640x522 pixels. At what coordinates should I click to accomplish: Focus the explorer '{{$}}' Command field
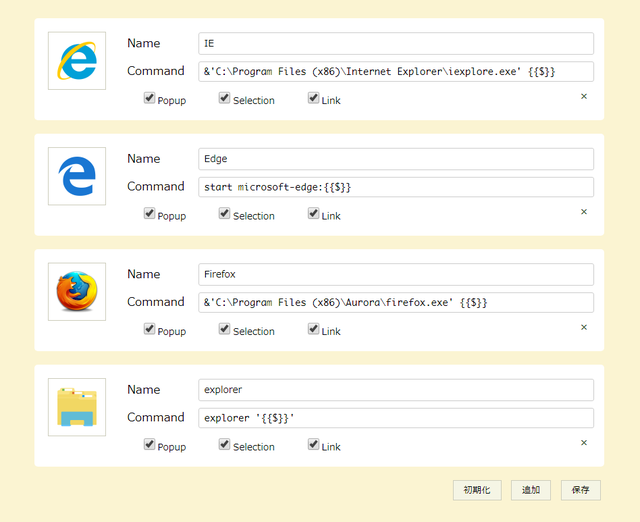[396, 418]
